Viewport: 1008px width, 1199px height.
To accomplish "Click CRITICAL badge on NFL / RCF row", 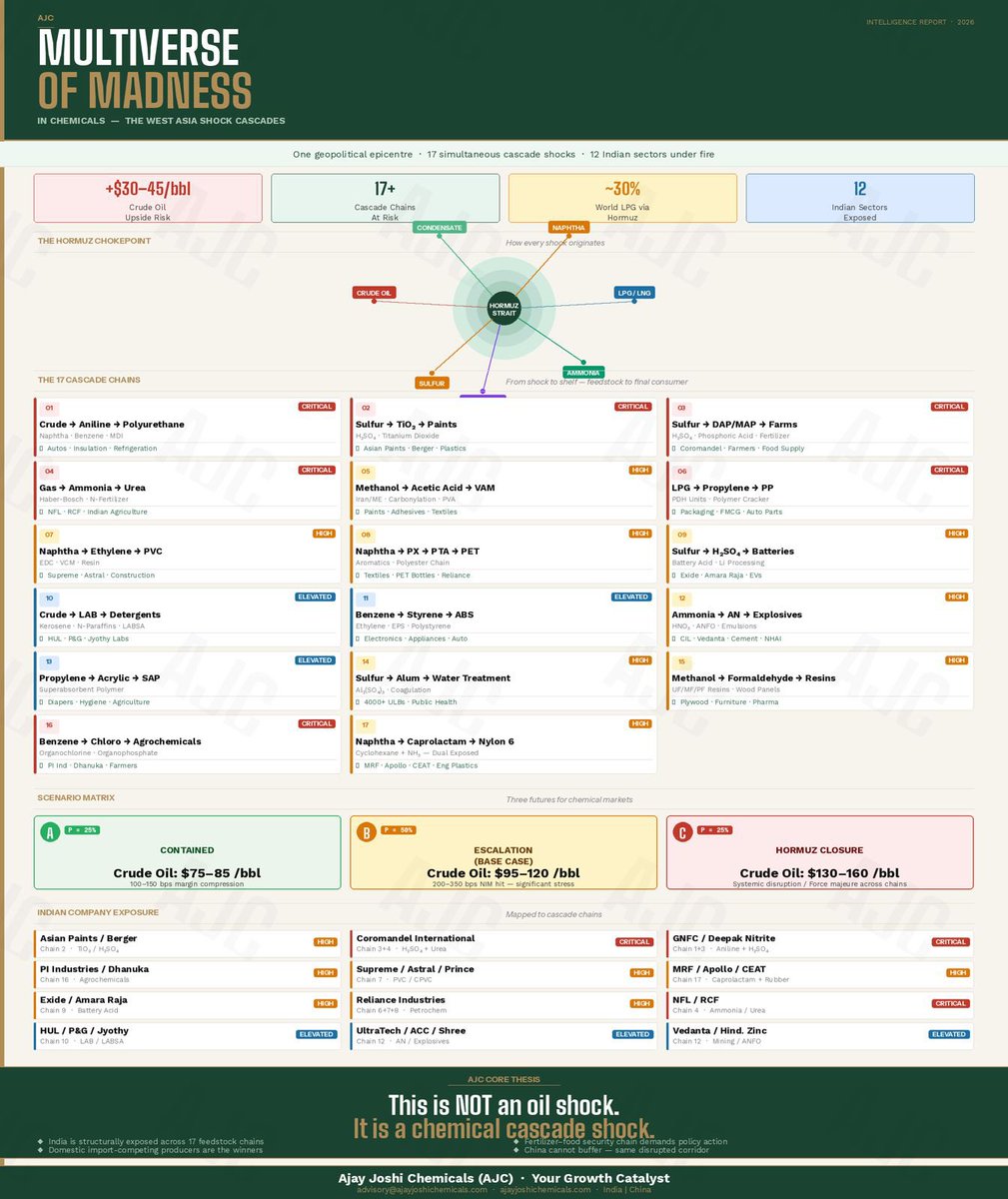I will [x=950, y=1003].
